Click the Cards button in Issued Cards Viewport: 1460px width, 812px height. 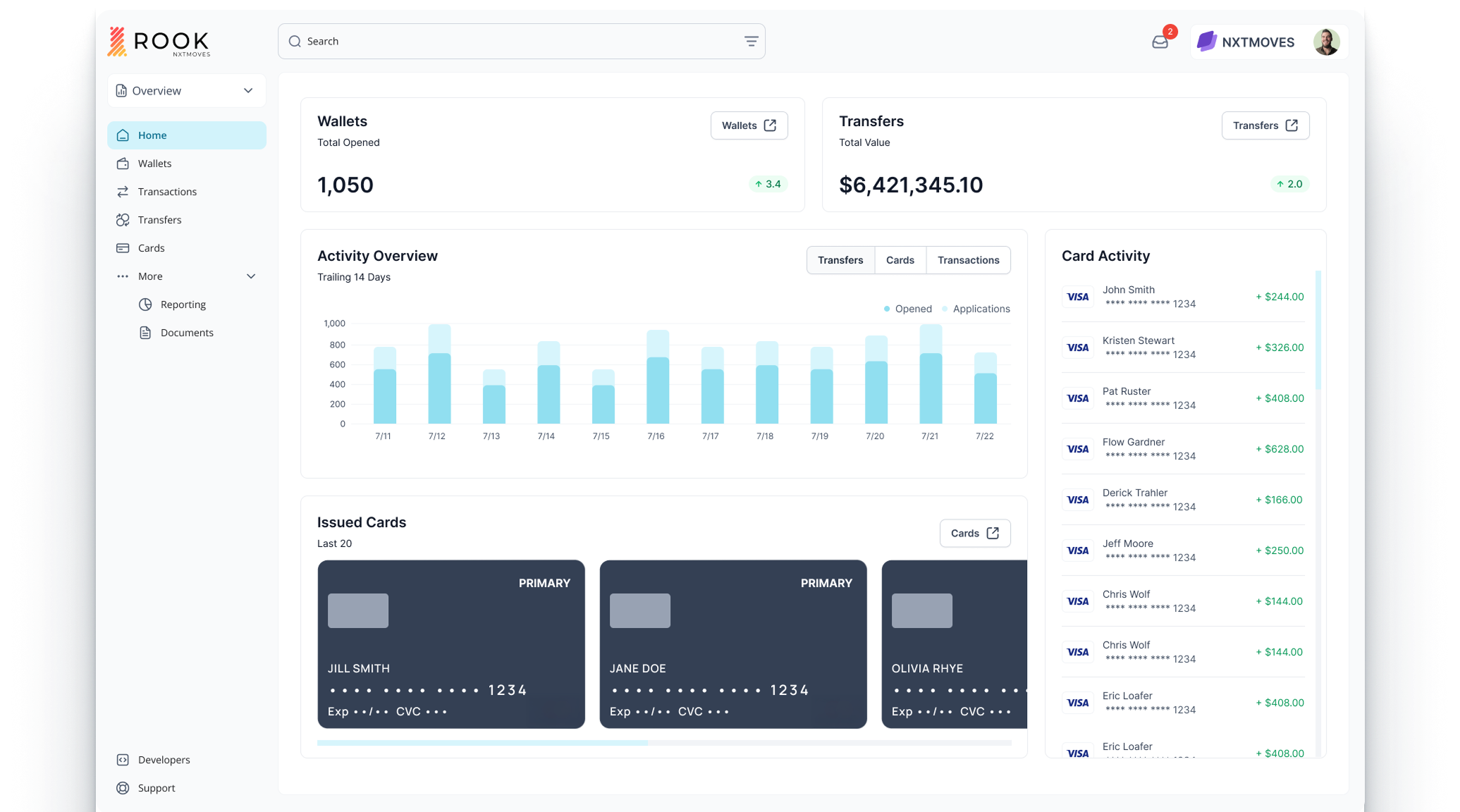tap(974, 533)
